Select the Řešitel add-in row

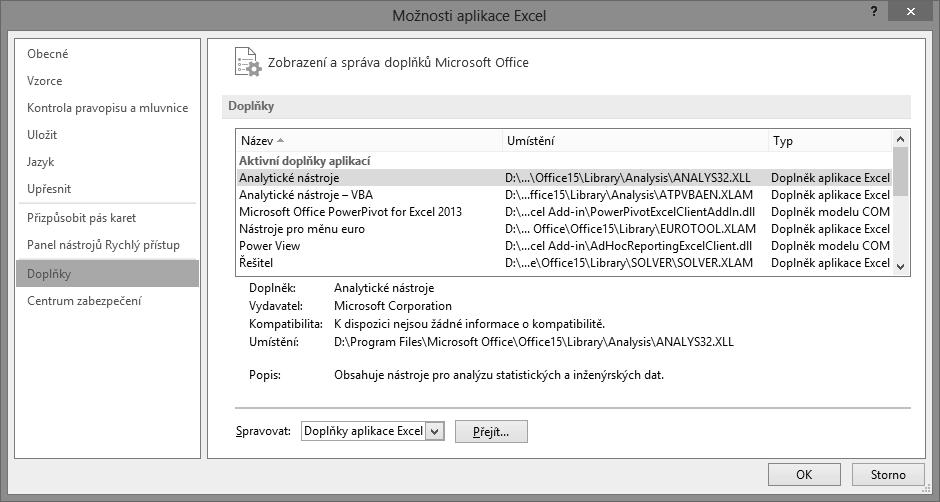tap(564, 263)
